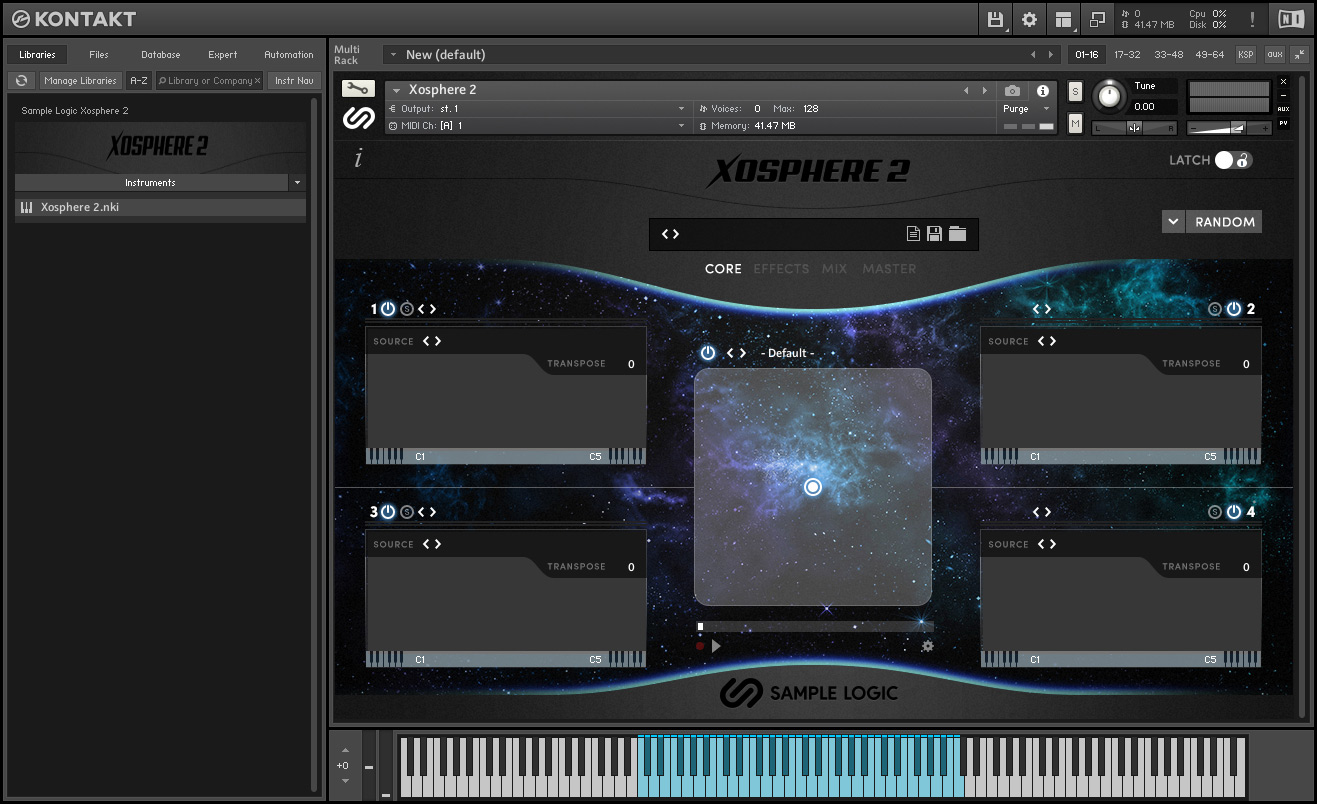Open Kontakt options gear icon
Viewport: 1317px width, 804px height.
pos(1029,19)
